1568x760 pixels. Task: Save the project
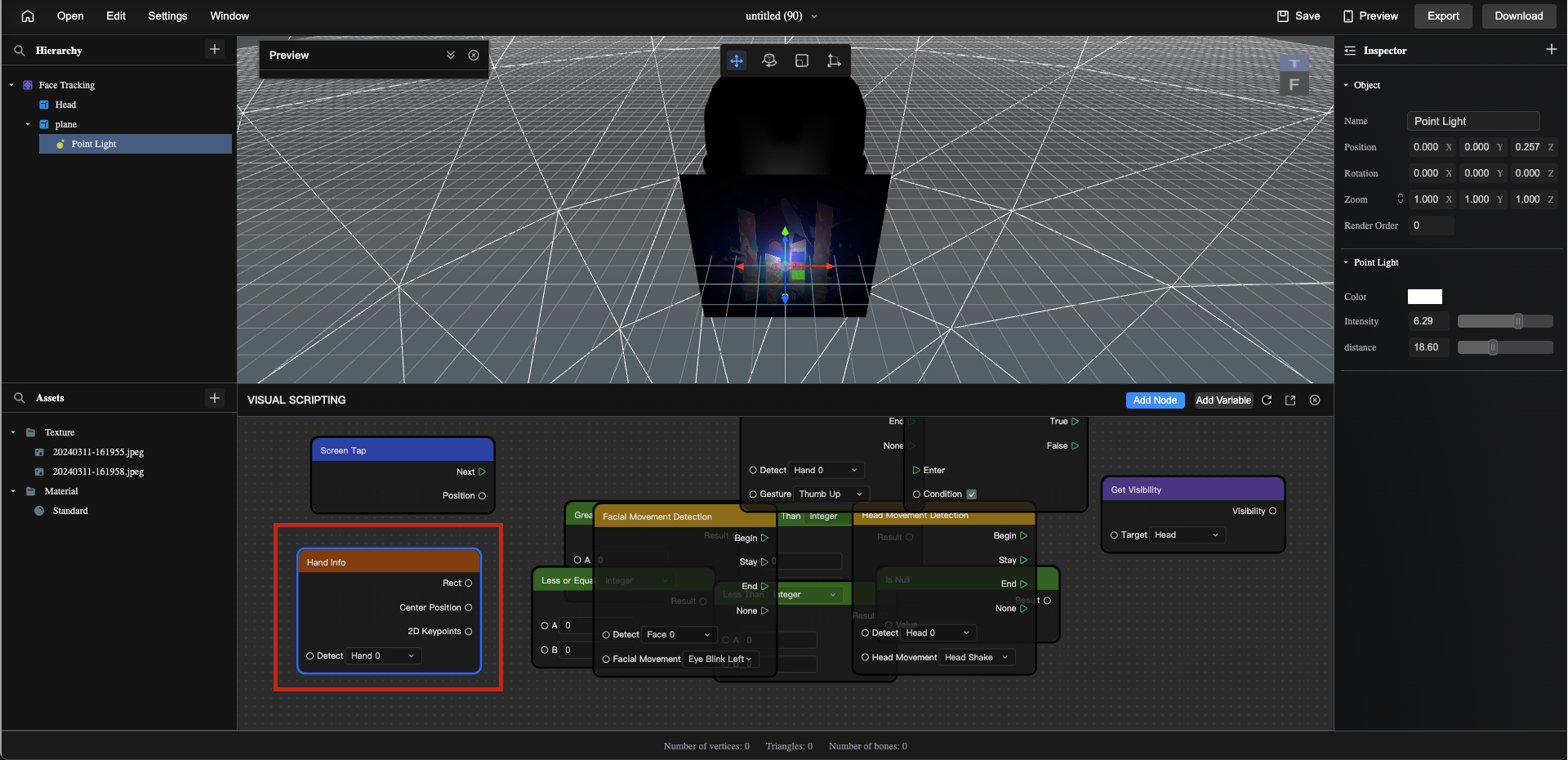pyautogui.click(x=1298, y=16)
